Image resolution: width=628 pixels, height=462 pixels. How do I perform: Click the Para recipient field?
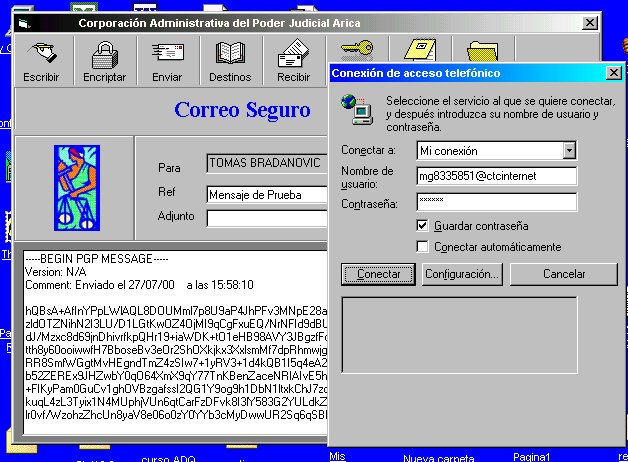tap(267, 164)
